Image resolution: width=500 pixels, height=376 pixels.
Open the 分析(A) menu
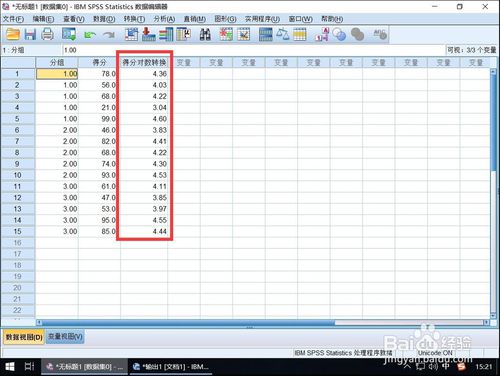pyautogui.click(x=164, y=19)
